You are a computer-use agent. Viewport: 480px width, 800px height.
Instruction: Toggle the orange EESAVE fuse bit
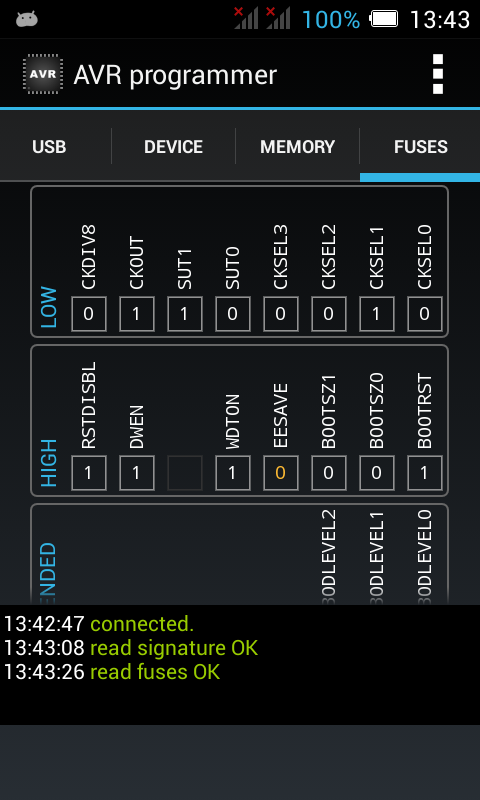281,473
